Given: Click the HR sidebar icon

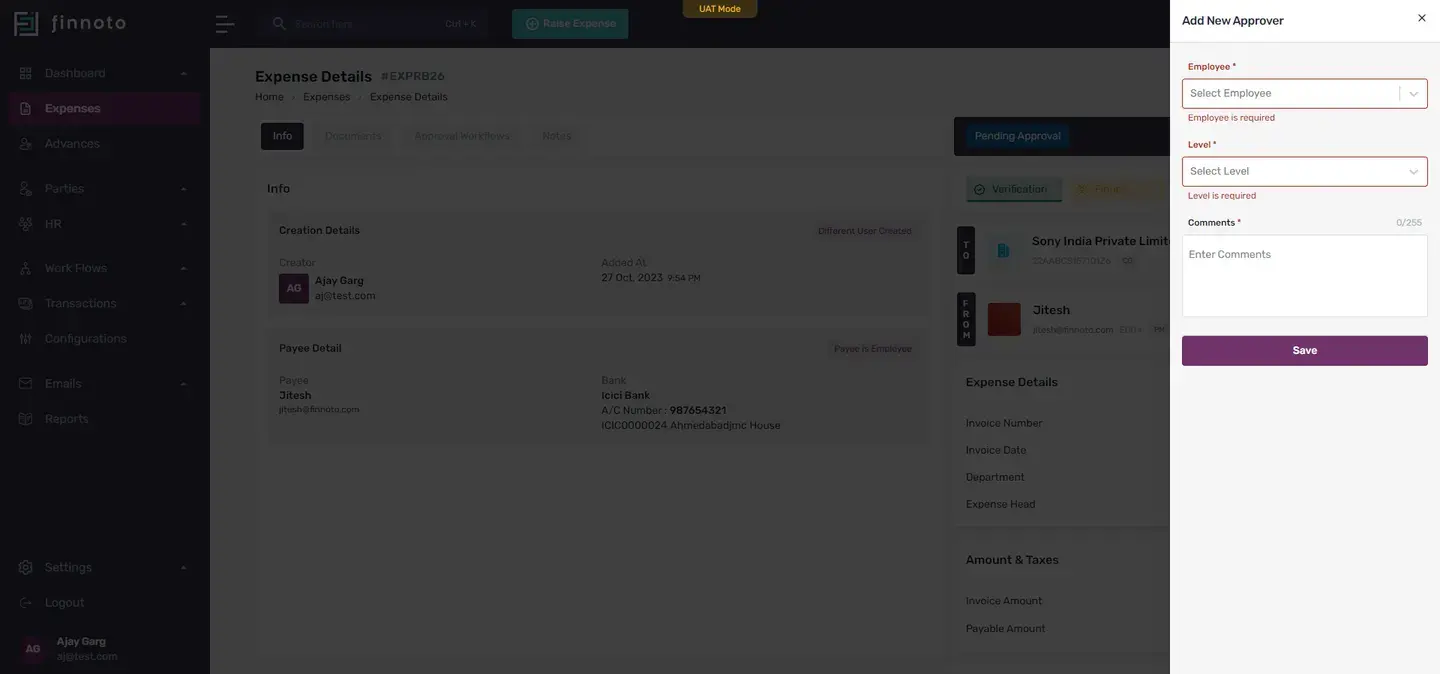Looking at the screenshot, I should tap(26, 224).
